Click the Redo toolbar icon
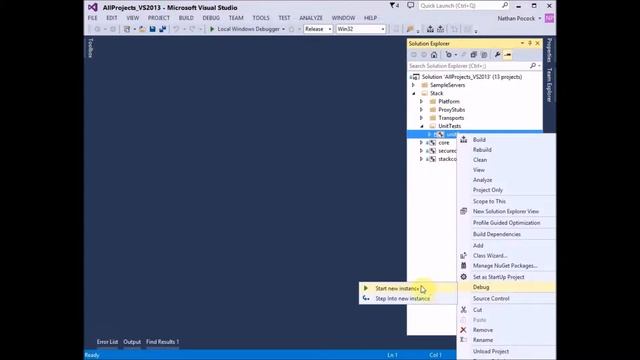 pos(192,29)
